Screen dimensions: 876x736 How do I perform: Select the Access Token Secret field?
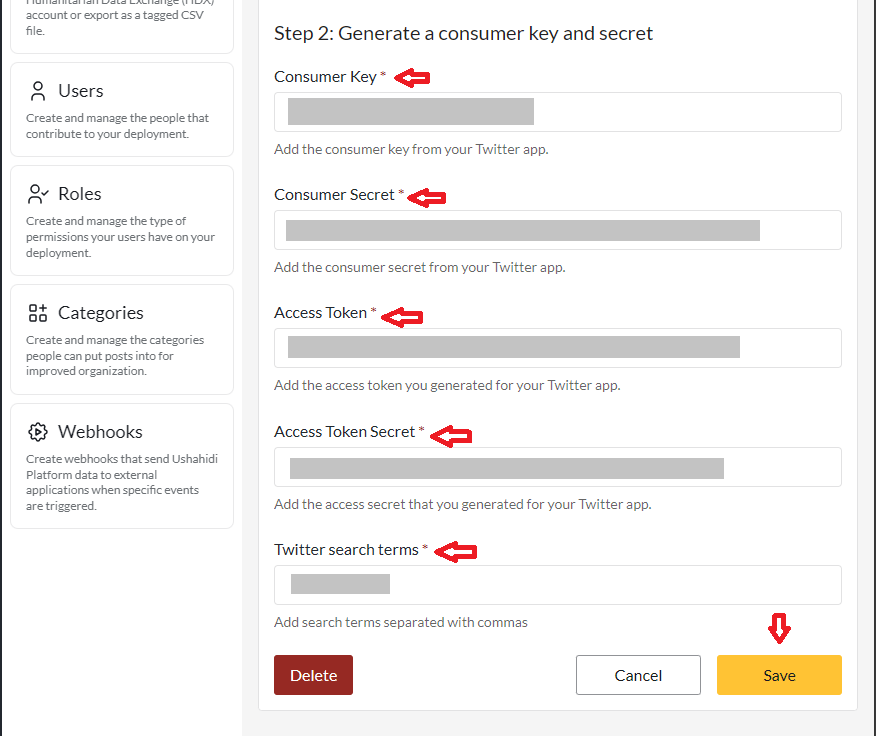(557, 467)
